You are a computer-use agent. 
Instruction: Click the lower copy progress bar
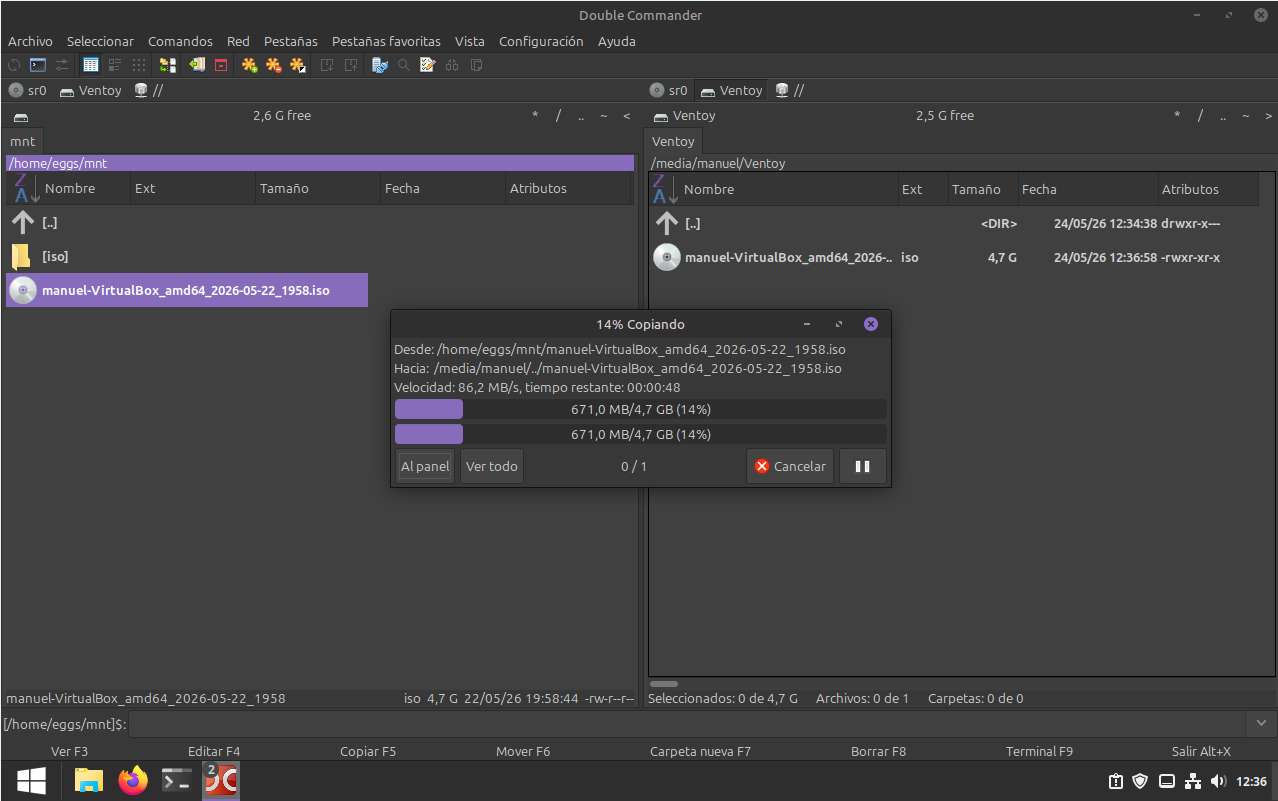[641, 434]
